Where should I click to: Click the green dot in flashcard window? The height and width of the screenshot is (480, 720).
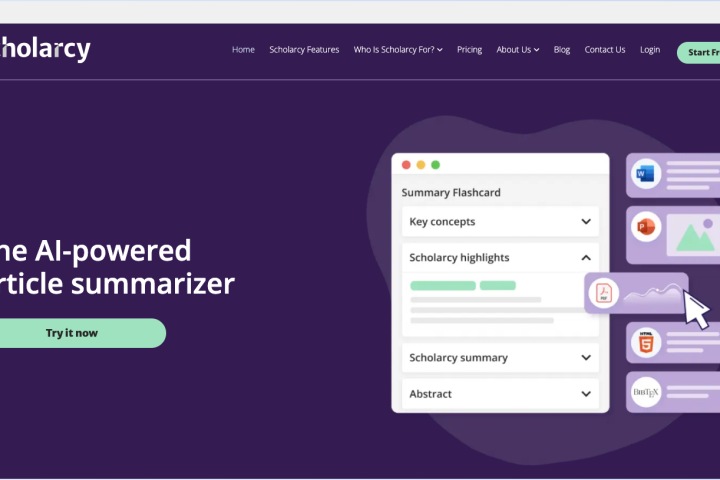click(435, 165)
